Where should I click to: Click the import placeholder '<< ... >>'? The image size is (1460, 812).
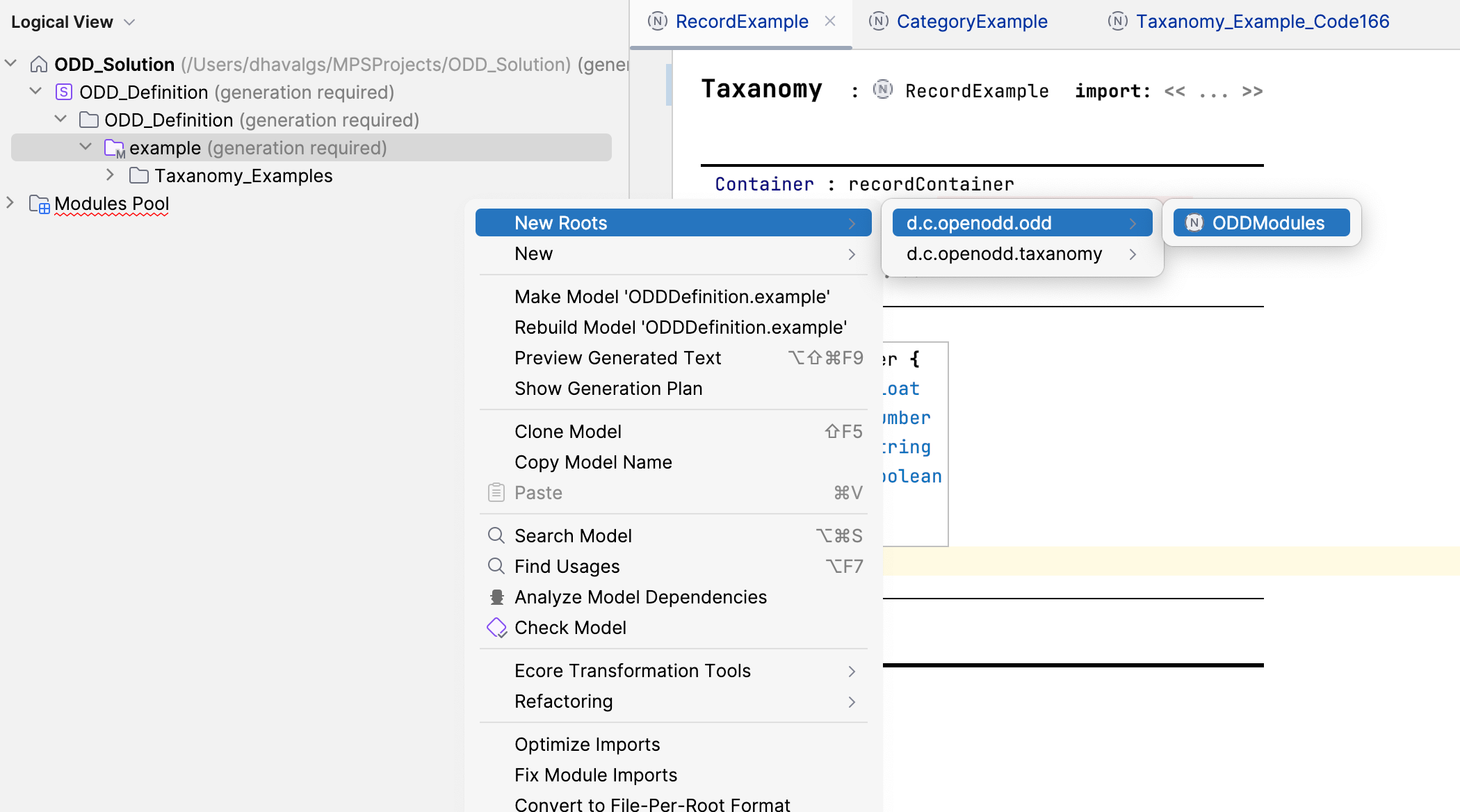(x=1213, y=92)
